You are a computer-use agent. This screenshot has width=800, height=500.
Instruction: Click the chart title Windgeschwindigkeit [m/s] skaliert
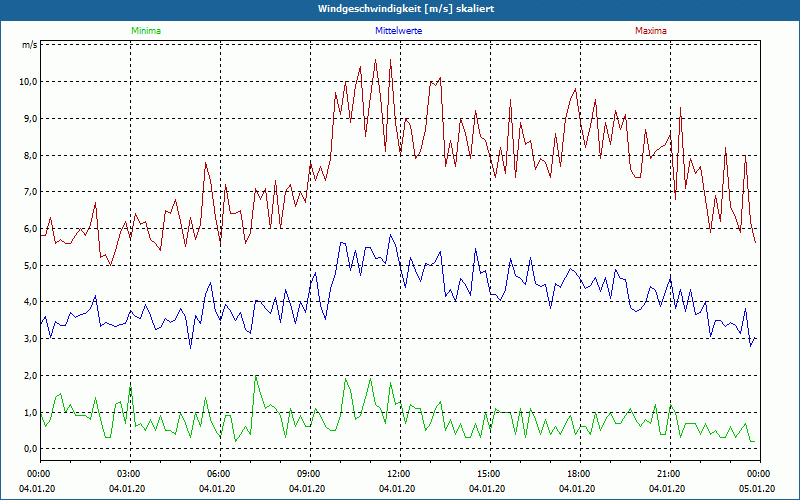(x=406, y=9)
